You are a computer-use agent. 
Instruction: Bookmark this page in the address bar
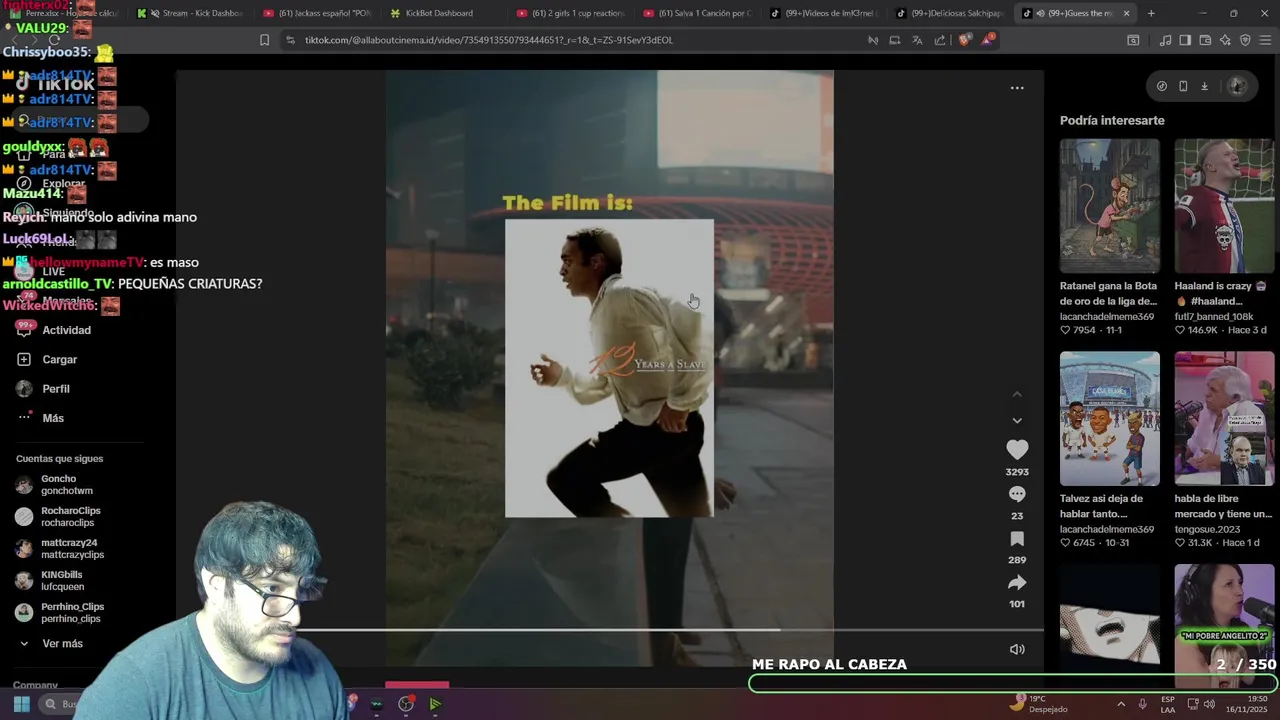[264, 40]
